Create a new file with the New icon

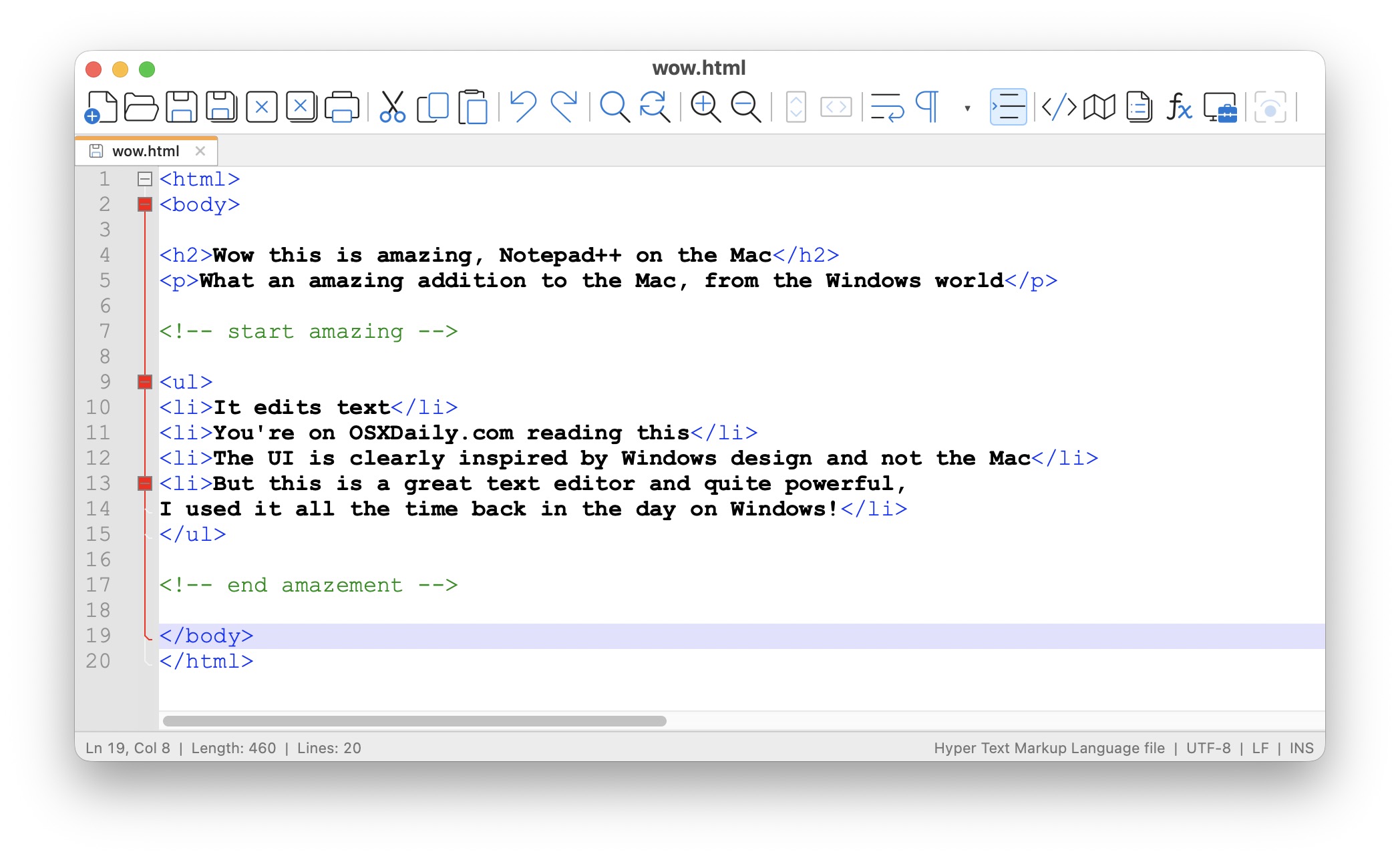(x=101, y=107)
